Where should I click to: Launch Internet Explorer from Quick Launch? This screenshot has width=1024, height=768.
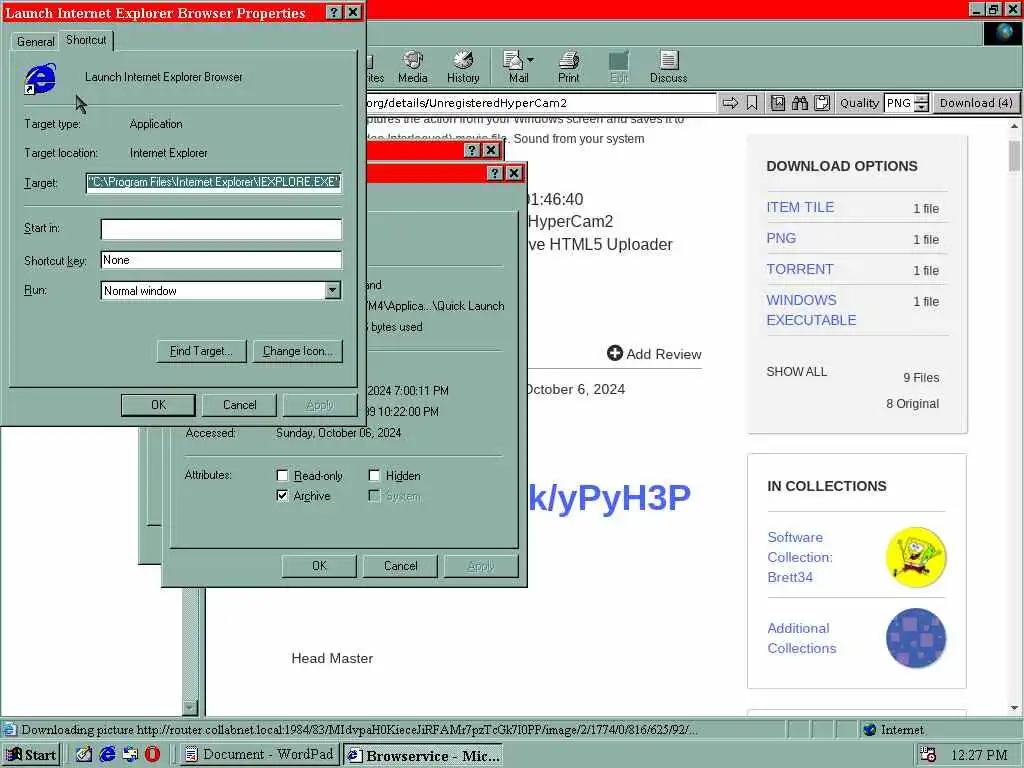coord(107,754)
